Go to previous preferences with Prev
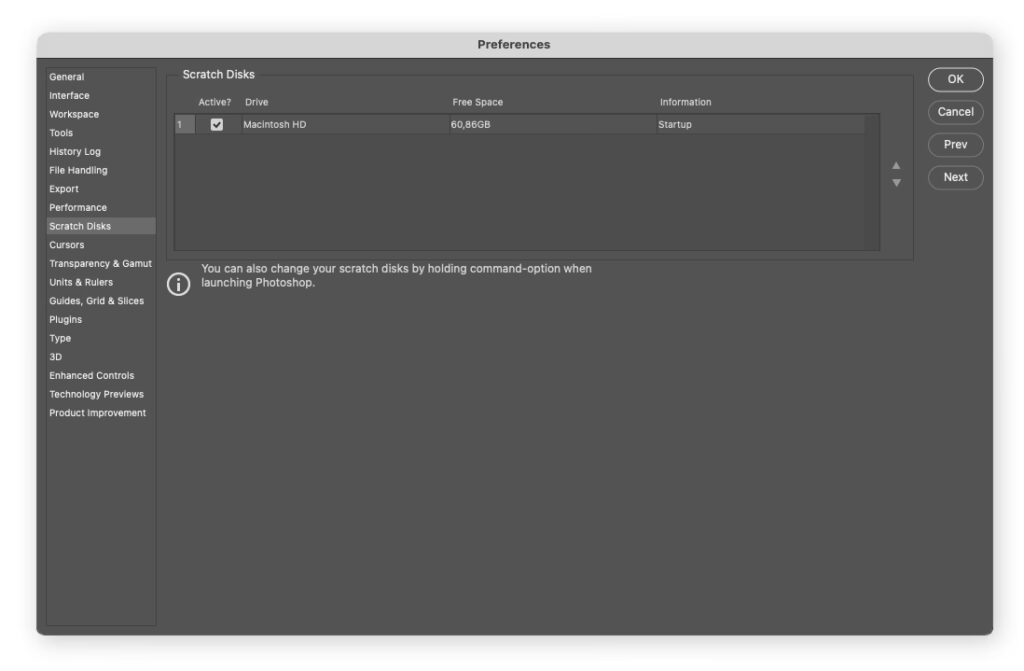The image size is (1024, 671). coord(955,145)
